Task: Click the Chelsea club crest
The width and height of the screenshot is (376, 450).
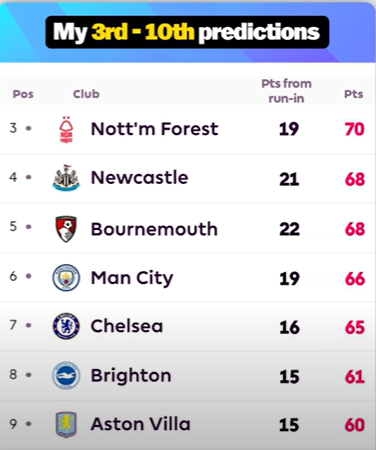Action: 66,326
